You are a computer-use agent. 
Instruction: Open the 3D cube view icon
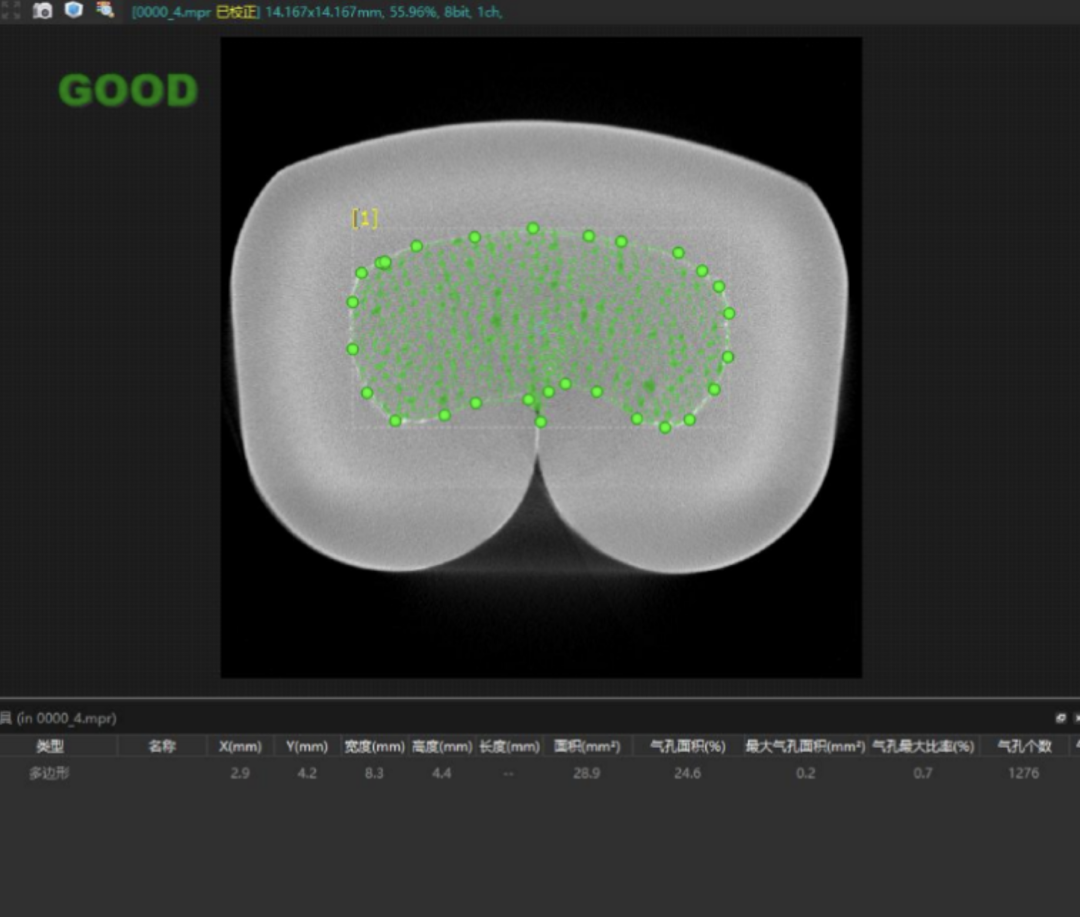[74, 10]
